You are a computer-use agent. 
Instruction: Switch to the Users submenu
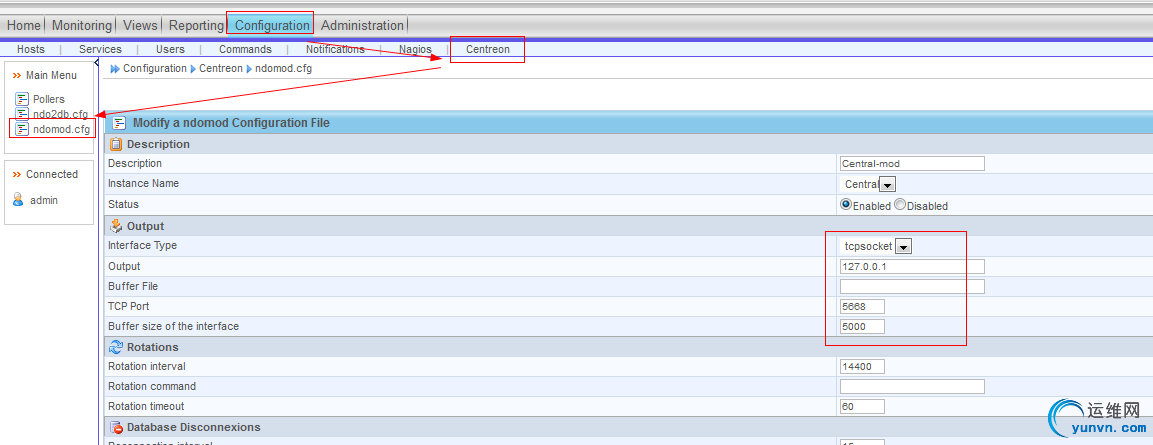[x=171, y=49]
